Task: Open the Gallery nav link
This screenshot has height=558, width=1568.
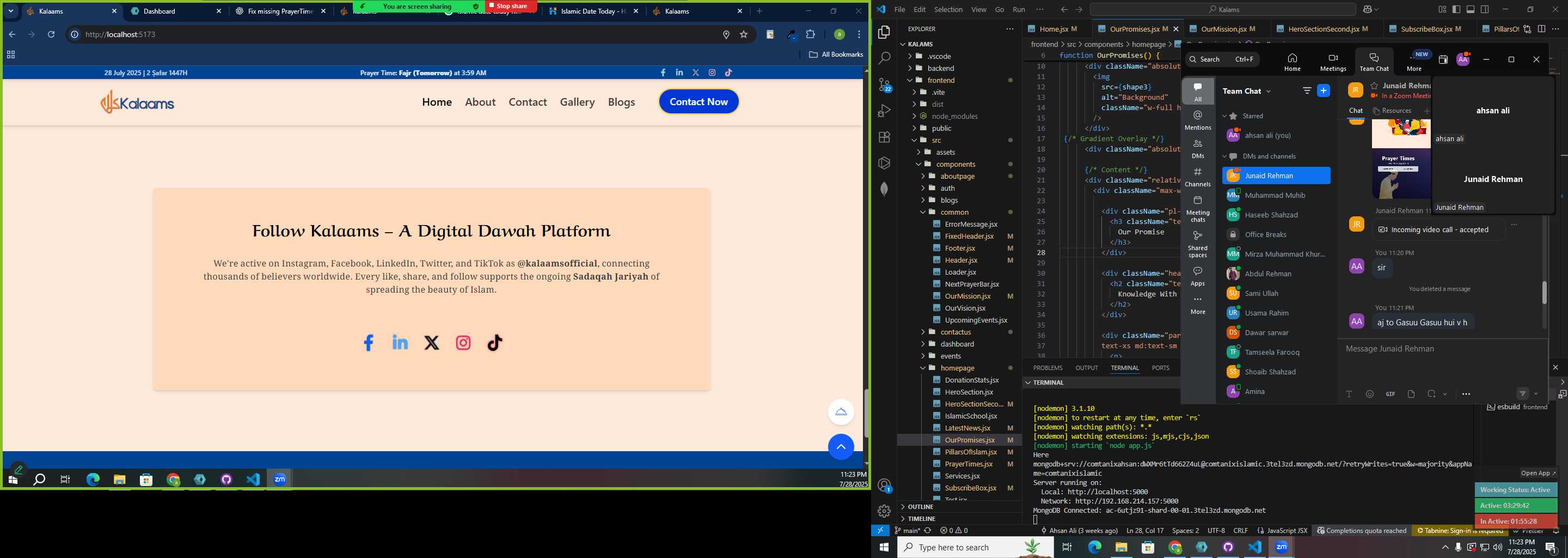Action: 577,102
